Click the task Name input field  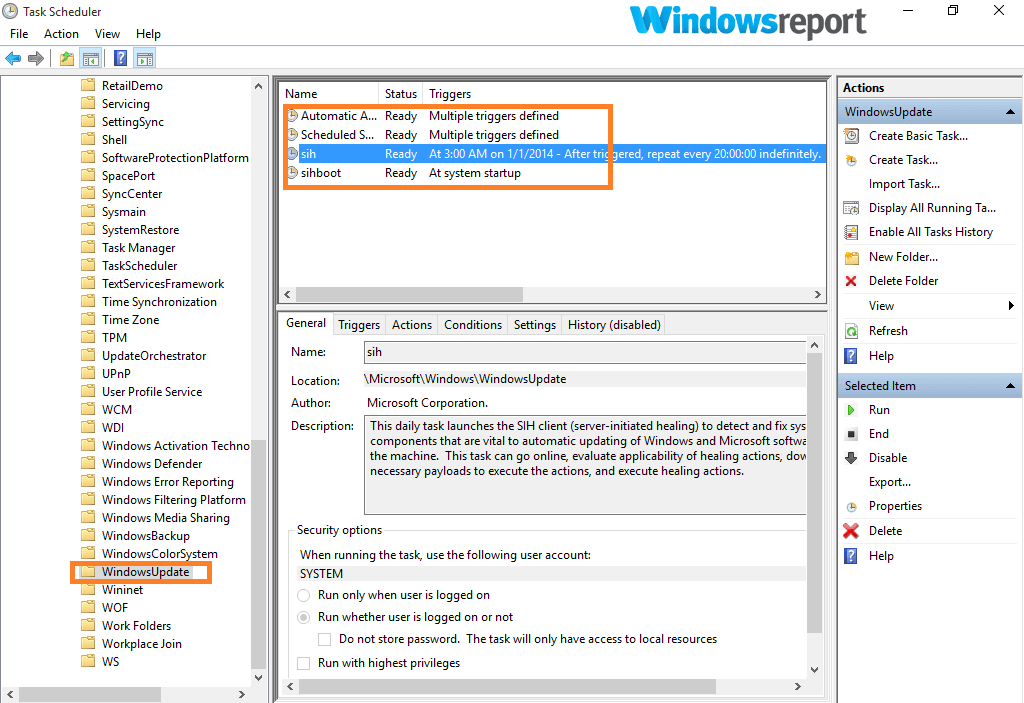click(x=584, y=352)
